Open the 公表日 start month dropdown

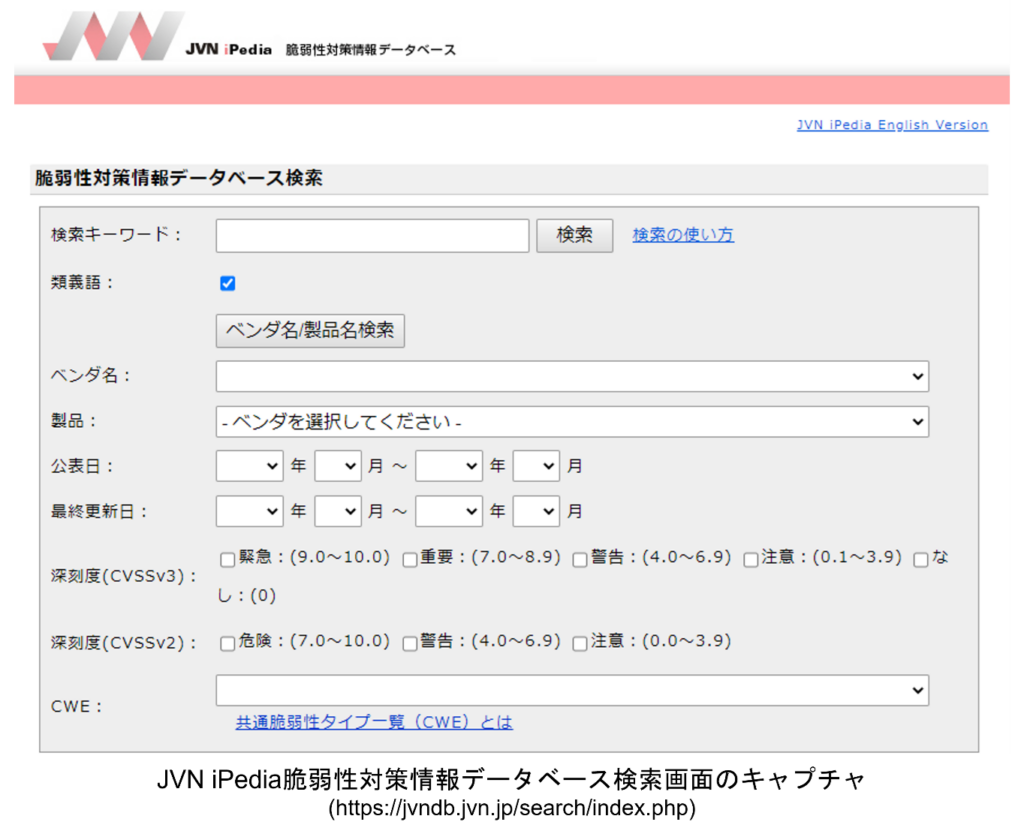(338, 466)
